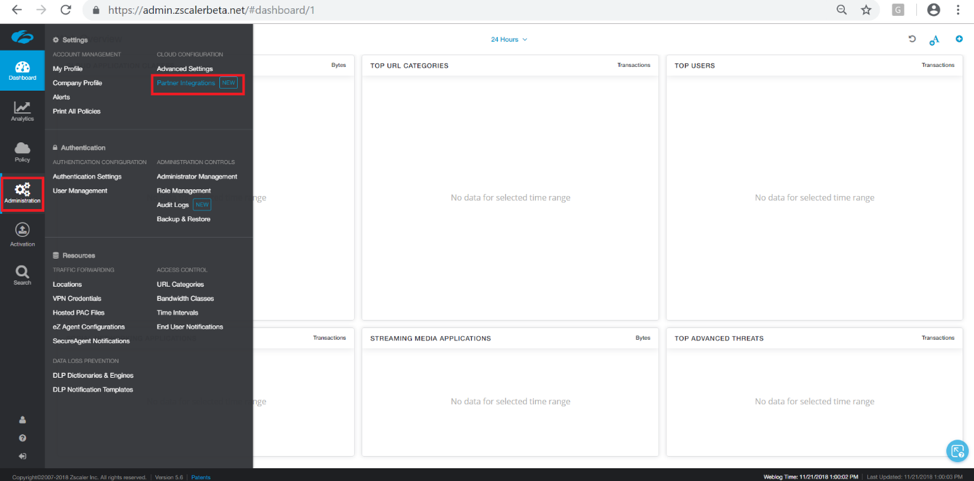
Task: Open browser zoom magnifier icon
Action: coord(842,10)
